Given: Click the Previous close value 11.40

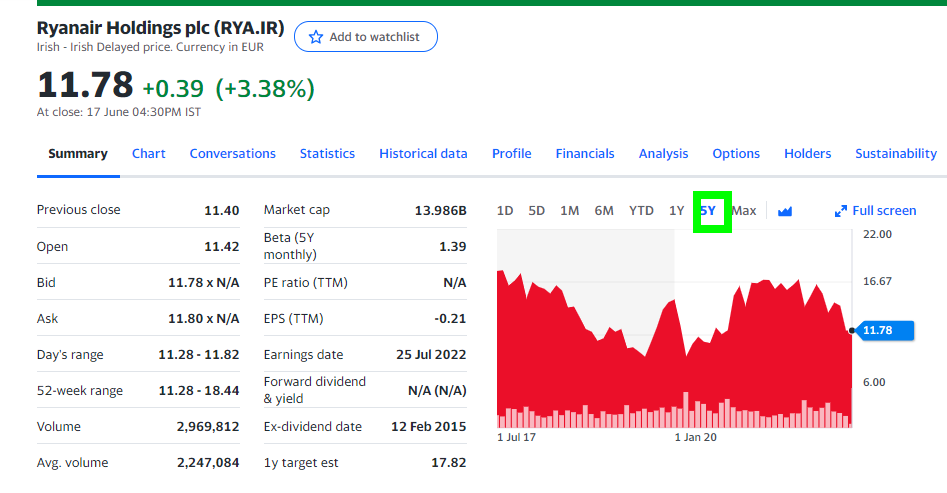Looking at the screenshot, I should pyautogui.click(x=222, y=210).
